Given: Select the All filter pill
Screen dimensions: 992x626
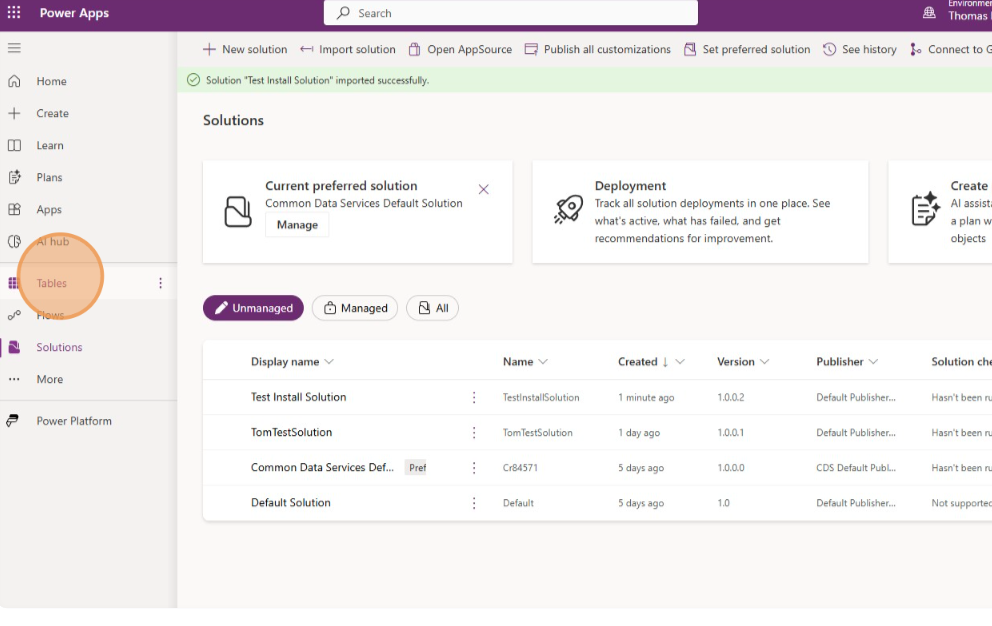Looking at the screenshot, I should click(x=433, y=308).
